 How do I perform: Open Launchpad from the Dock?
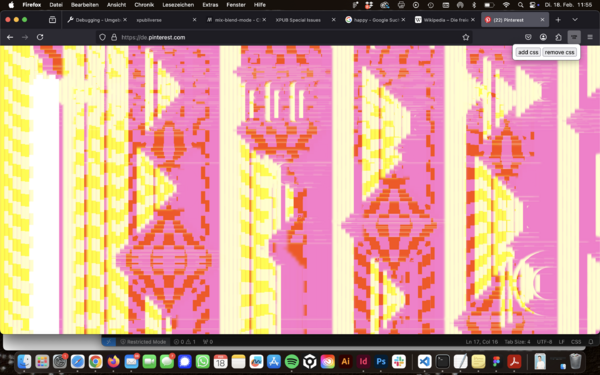tap(42, 361)
